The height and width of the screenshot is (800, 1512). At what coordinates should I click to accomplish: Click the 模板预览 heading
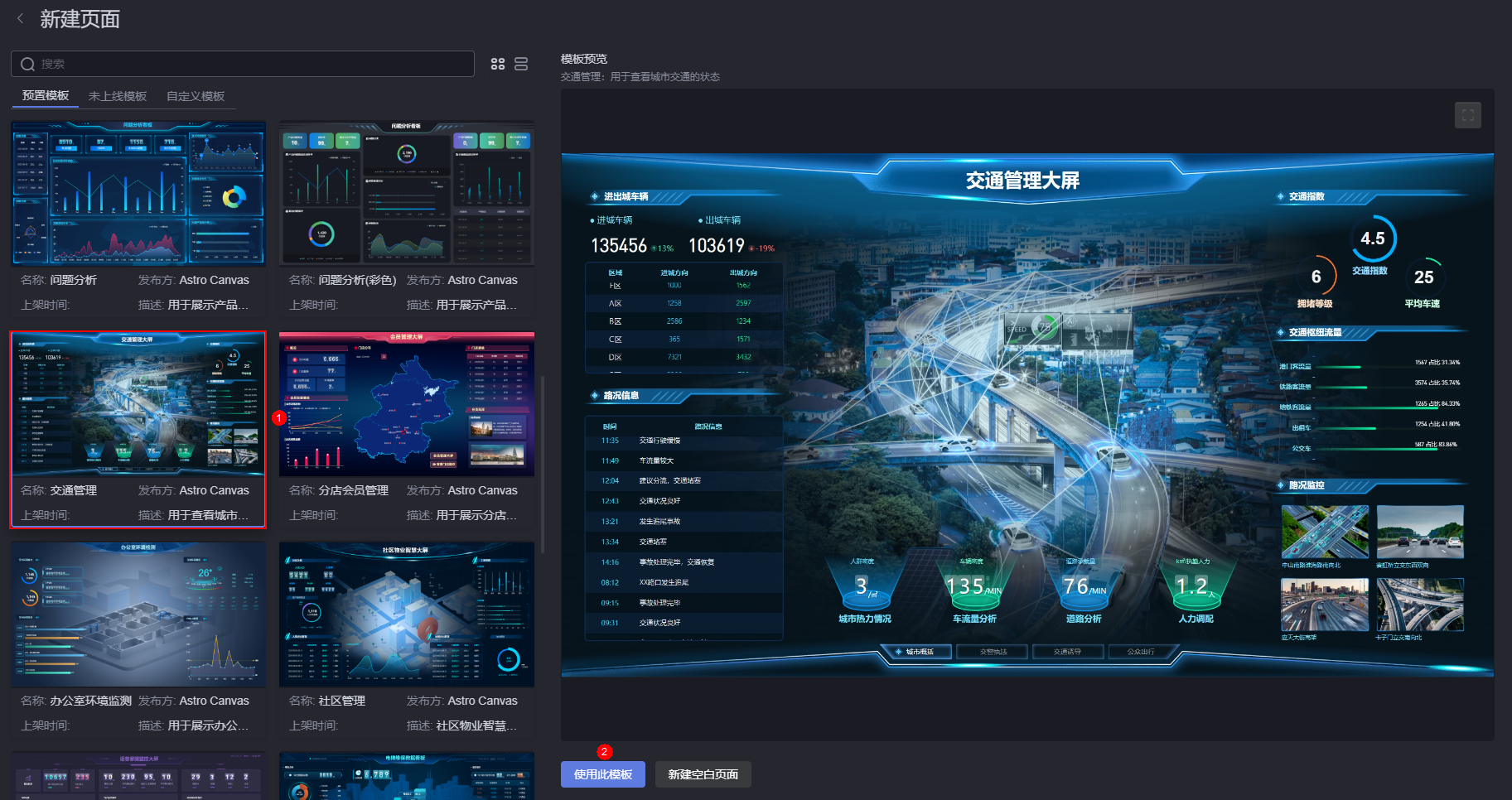click(584, 59)
